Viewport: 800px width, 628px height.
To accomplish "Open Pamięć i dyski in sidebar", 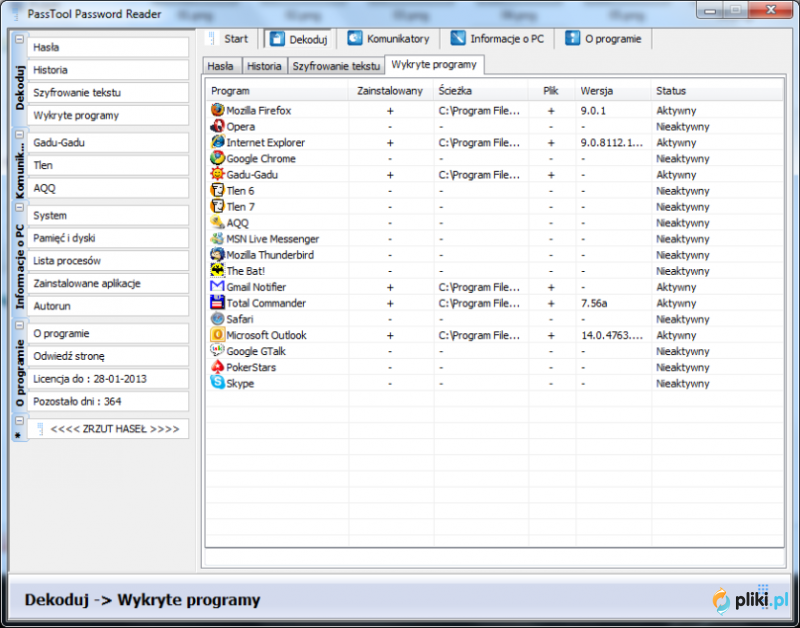I will pyautogui.click(x=108, y=238).
